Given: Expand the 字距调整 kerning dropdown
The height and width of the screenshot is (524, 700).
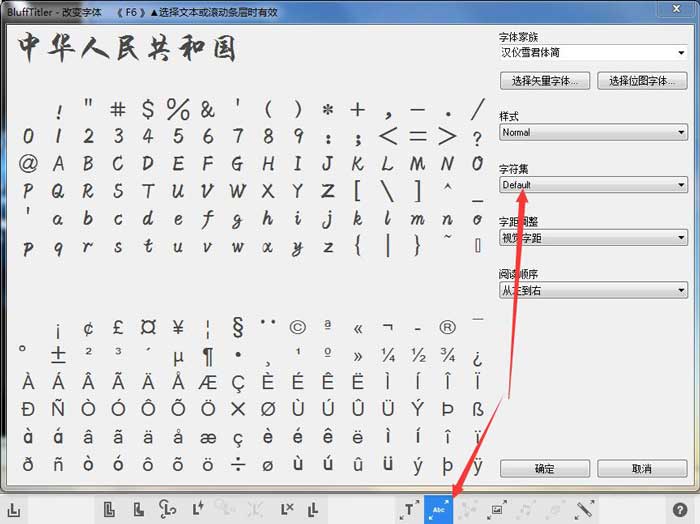Looking at the screenshot, I should coord(593,237).
